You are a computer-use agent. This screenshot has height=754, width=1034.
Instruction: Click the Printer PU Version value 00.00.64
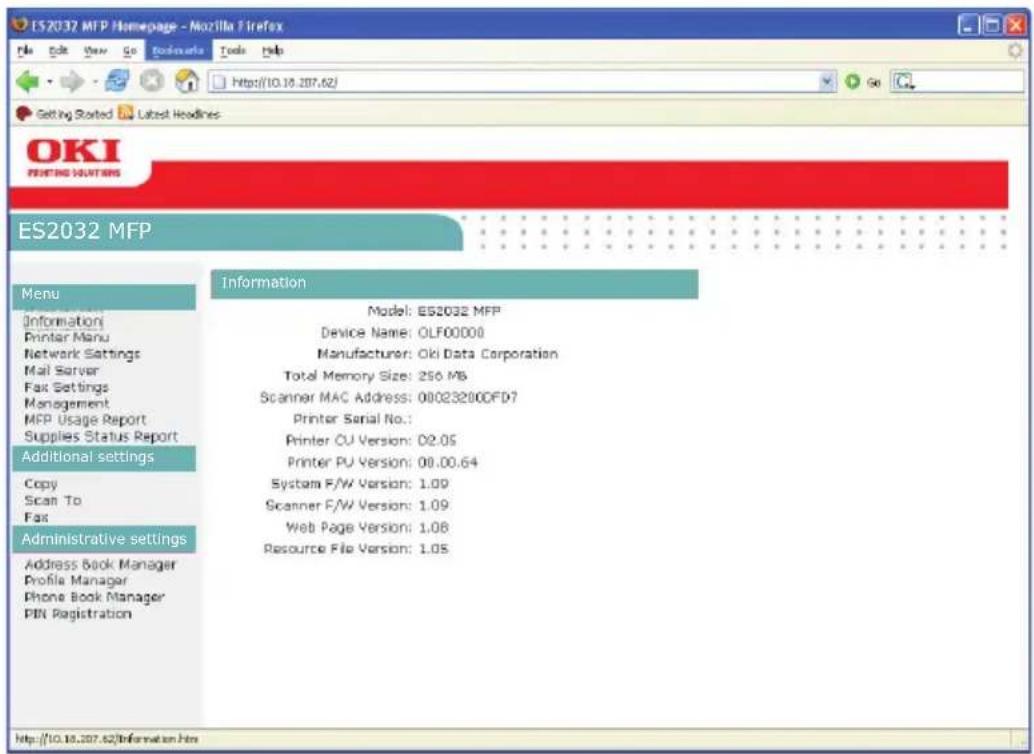pyautogui.click(x=448, y=462)
